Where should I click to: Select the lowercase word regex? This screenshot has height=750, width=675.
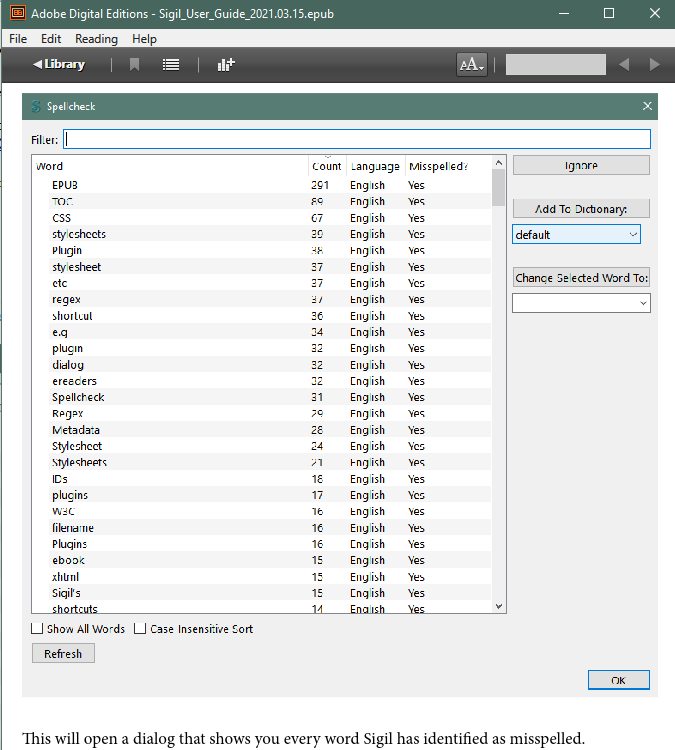pos(66,299)
